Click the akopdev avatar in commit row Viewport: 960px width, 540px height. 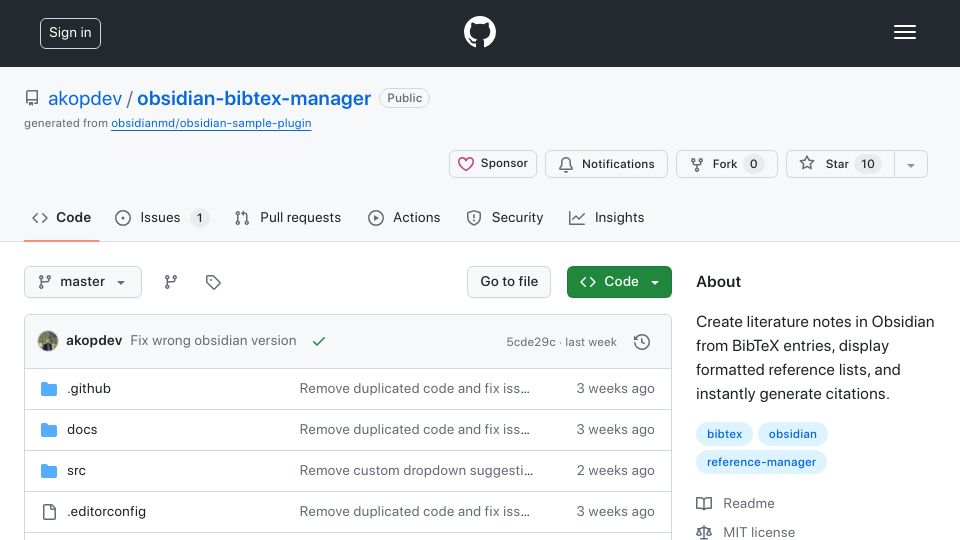(x=48, y=341)
